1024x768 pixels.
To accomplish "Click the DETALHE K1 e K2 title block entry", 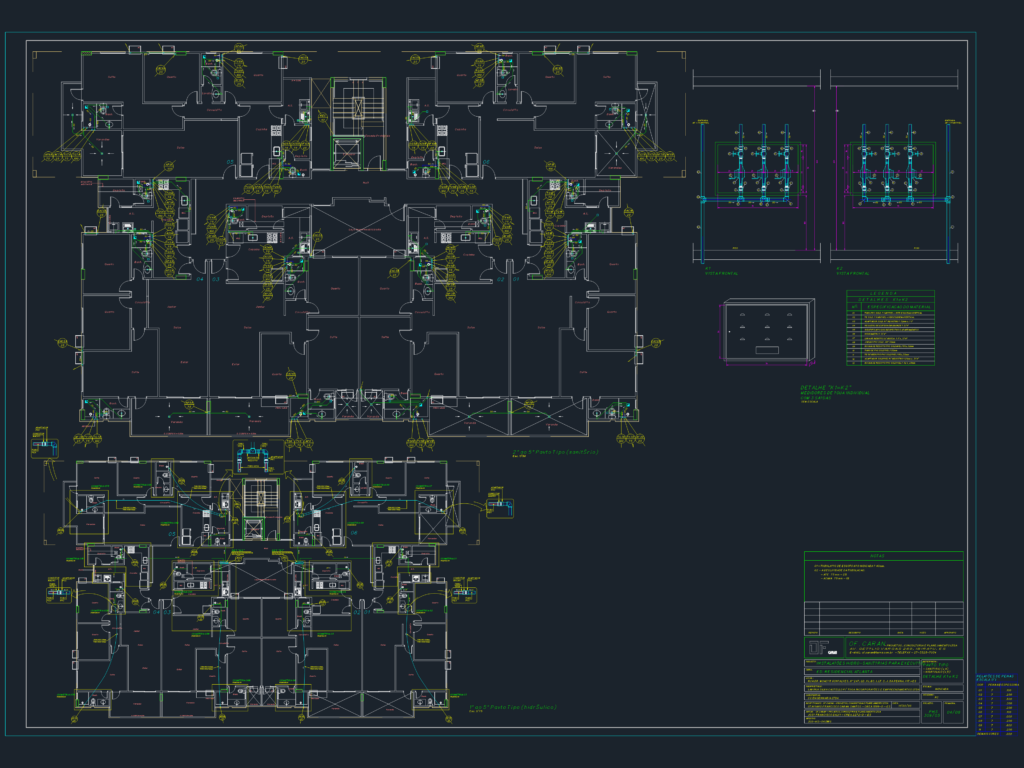I will (x=940, y=677).
